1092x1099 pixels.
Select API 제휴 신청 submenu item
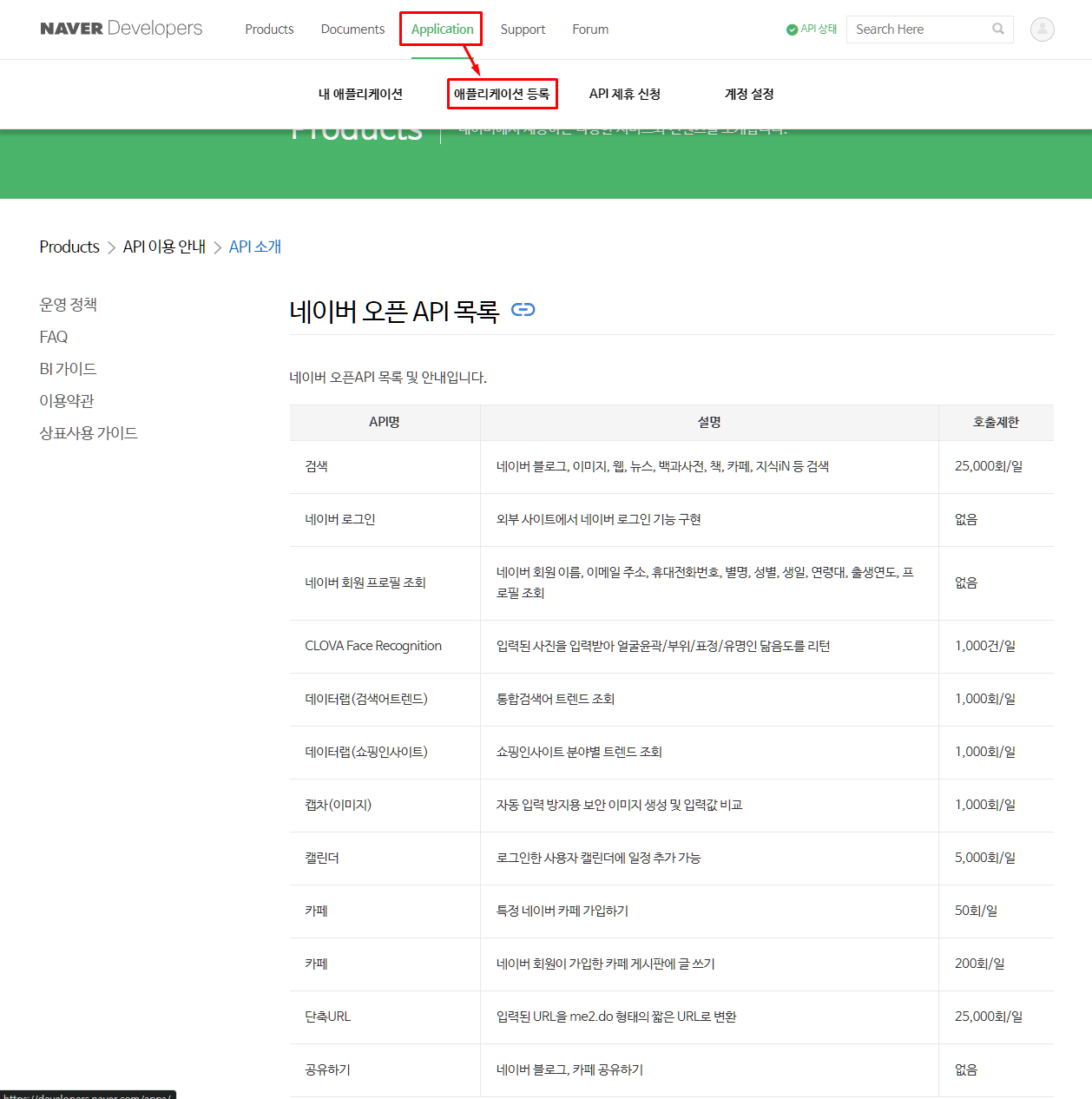point(625,94)
